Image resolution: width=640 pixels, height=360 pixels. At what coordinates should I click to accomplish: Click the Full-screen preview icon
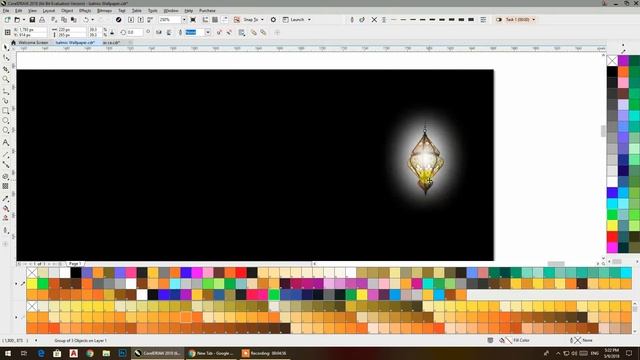[x=193, y=20]
